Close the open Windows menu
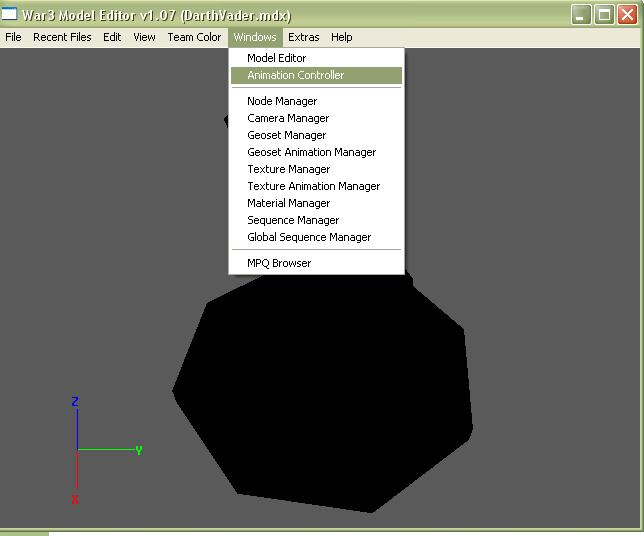The width and height of the screenshot is (644, 536). [x=255, y=37]
